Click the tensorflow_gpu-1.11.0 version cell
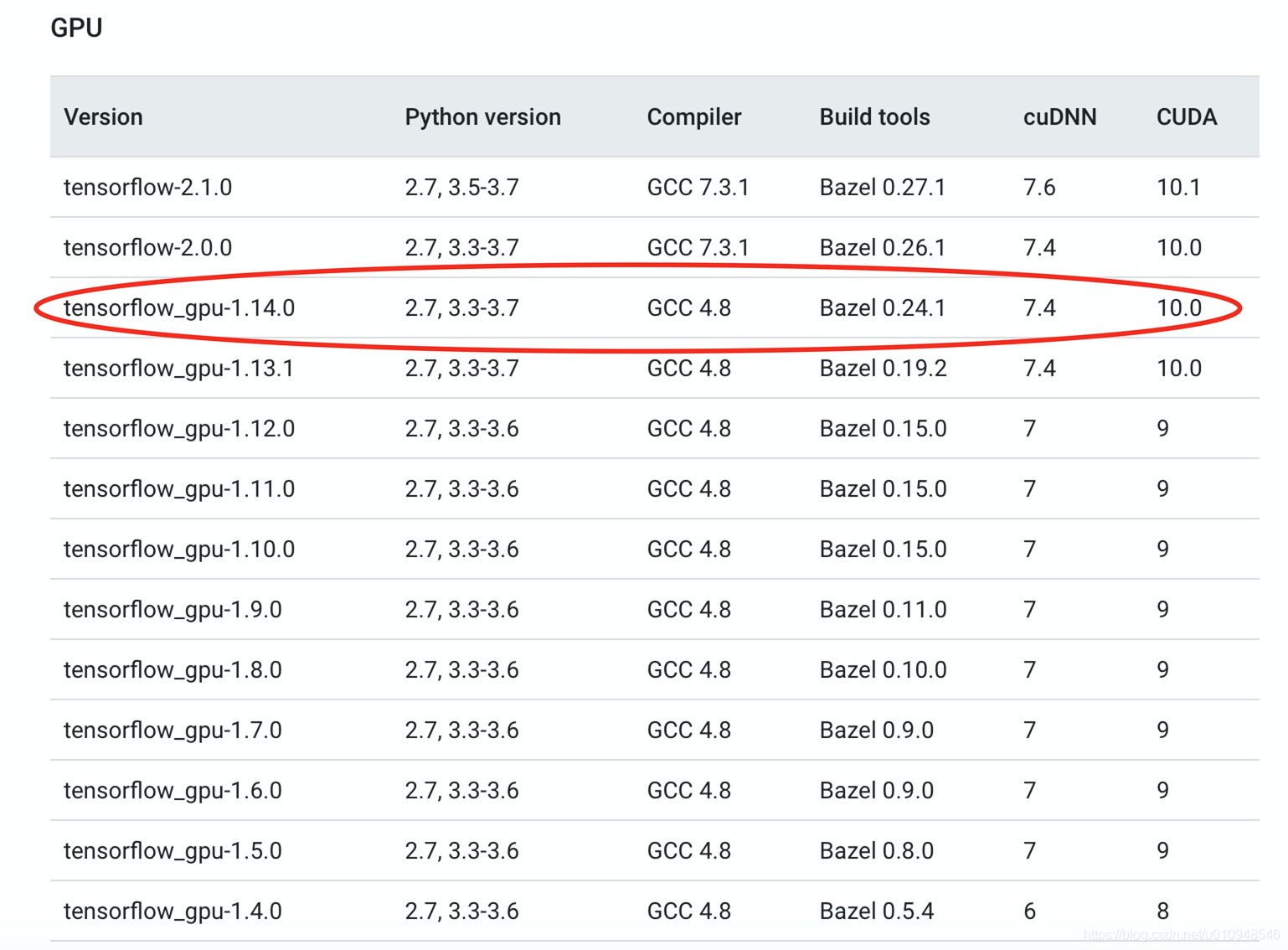1288x950 pixels. click(x=179, y=488)
